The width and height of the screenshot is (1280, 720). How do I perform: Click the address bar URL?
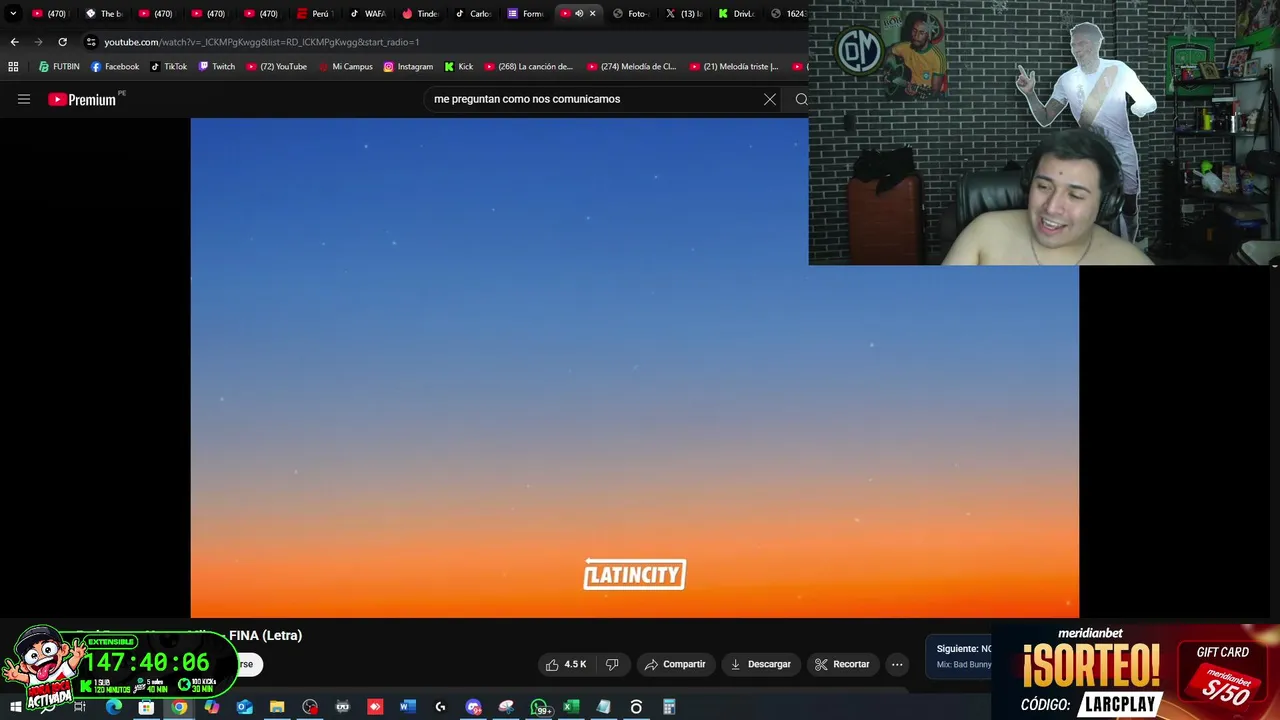[262, 42]
